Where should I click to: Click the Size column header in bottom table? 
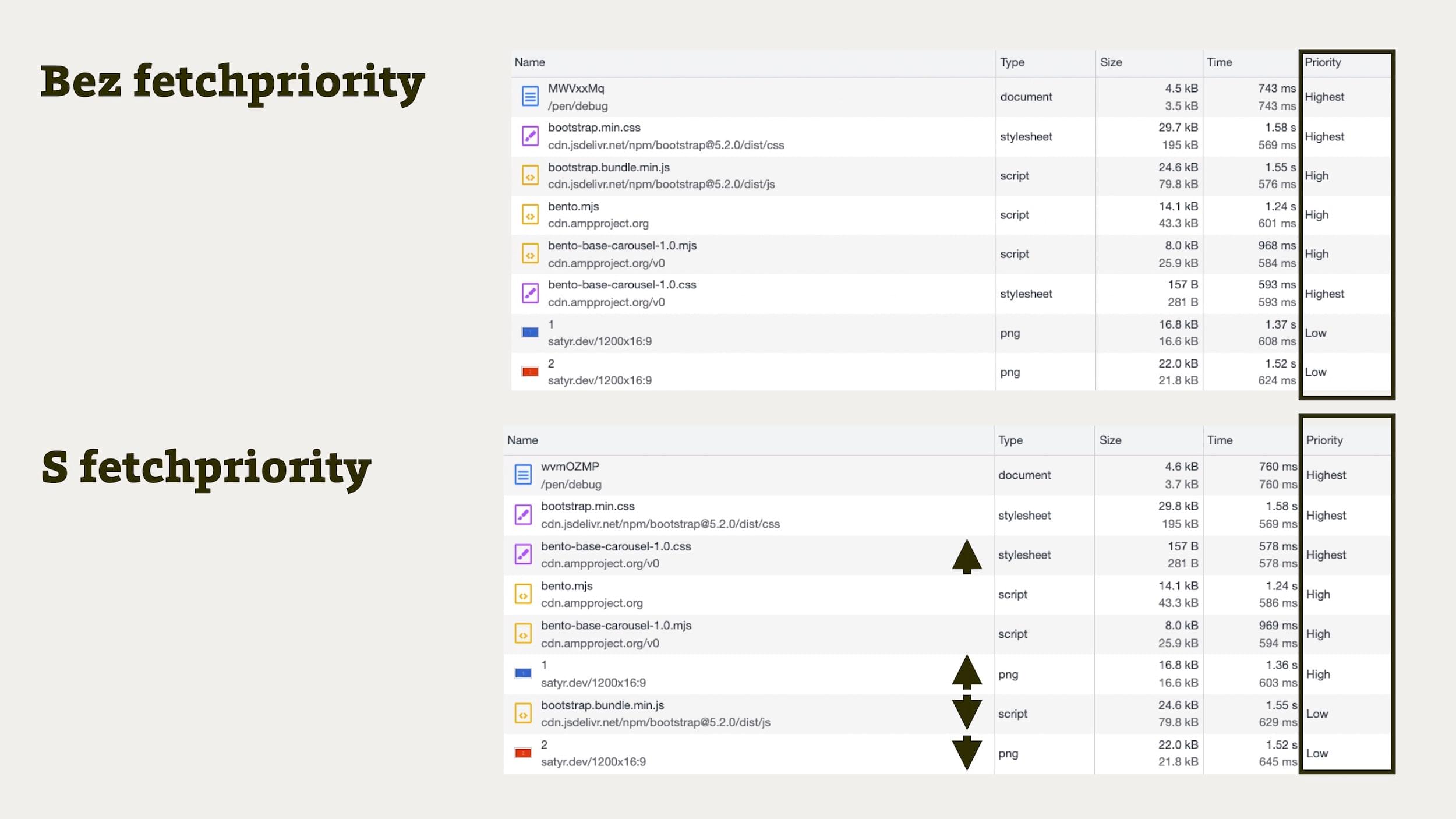click(1110, 440)
